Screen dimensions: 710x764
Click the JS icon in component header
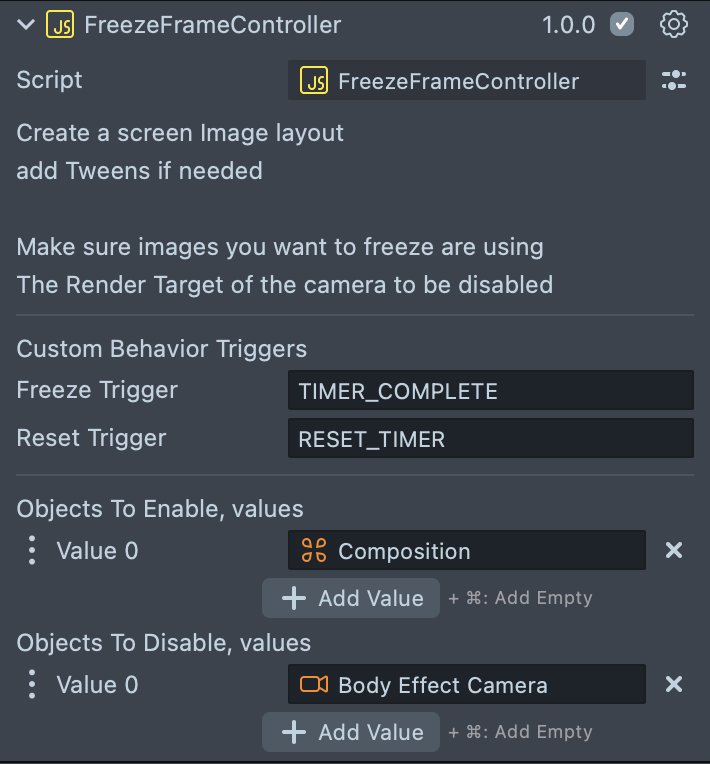click(60, 25)
